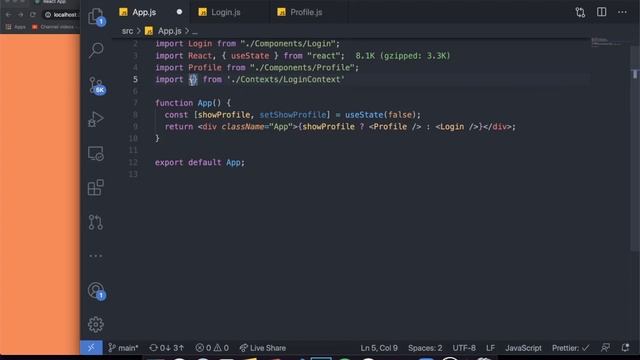Open the feedback icon in status bar
640x360 pixels.
[x=605, y=348]
